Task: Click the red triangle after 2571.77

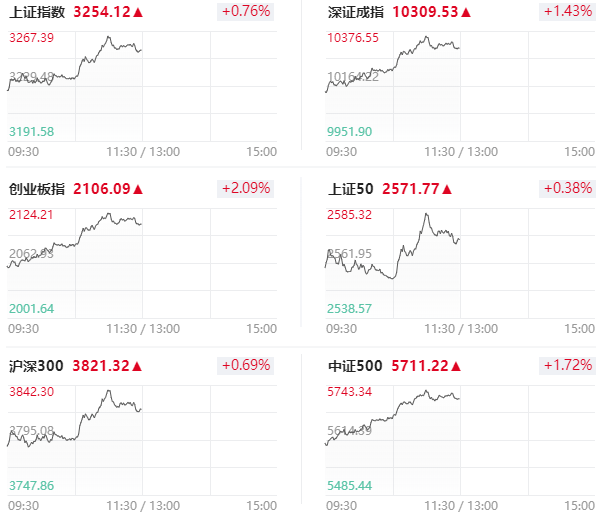Action: coord(447,189)
